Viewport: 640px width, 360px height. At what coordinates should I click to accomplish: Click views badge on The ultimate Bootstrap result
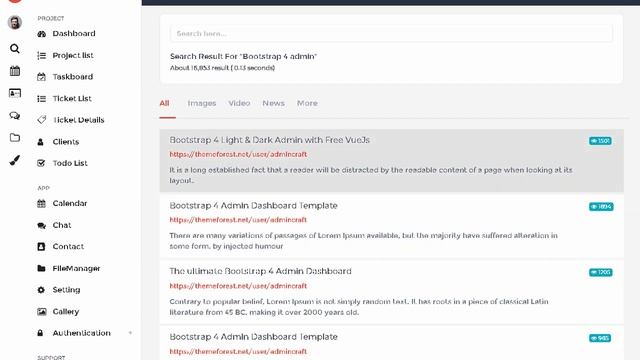(x=600, y=272)
